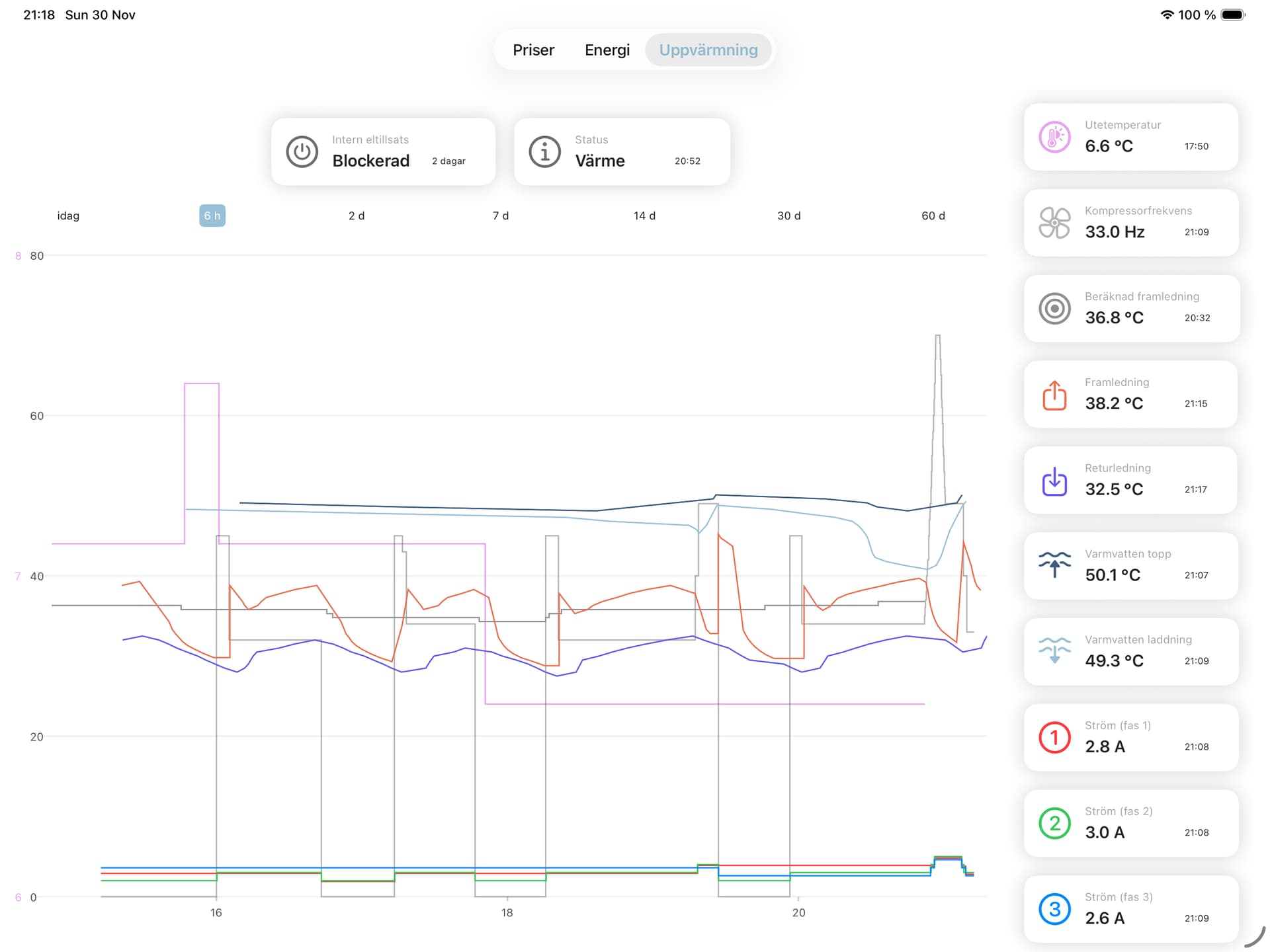
Task: Choose the 30 d time range
Action: point(788,216)
